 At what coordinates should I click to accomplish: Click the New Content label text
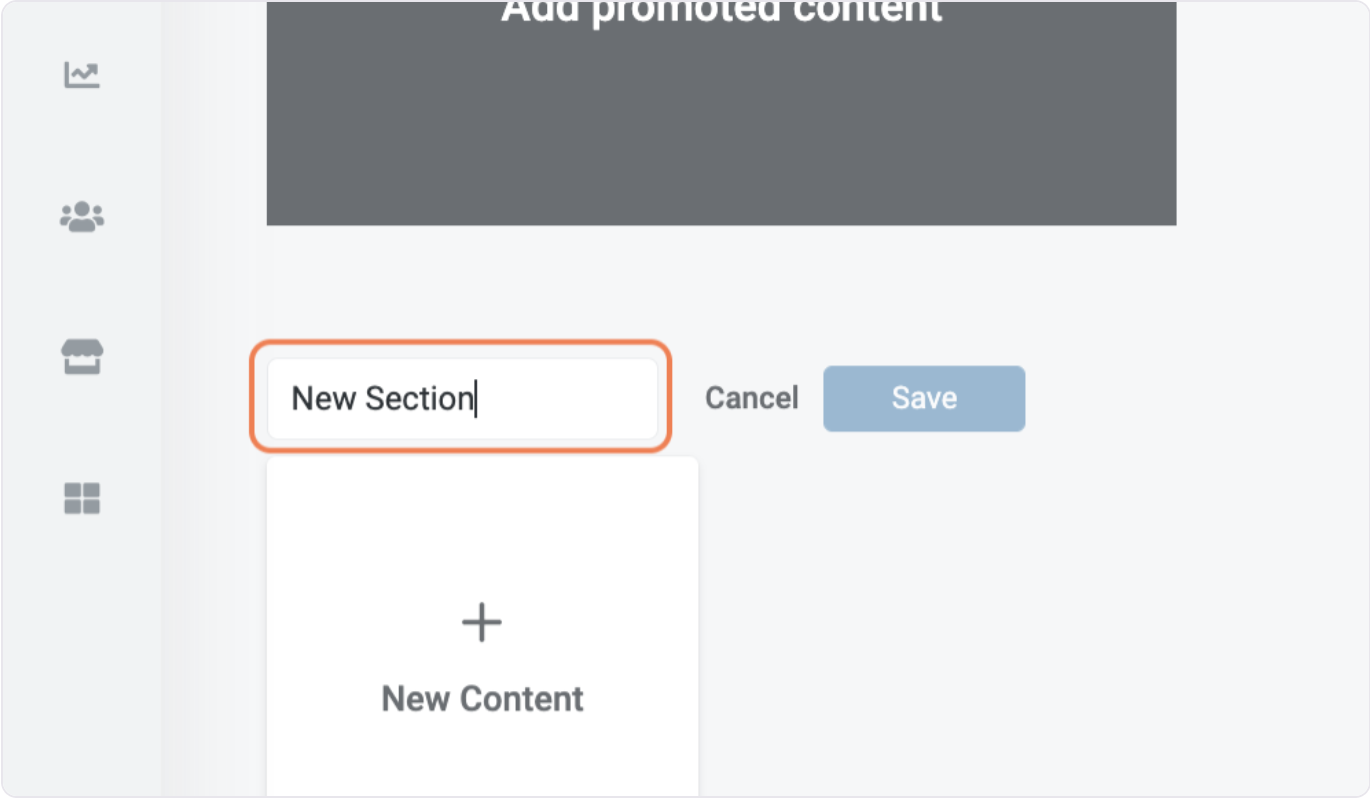[x=482, y=698]
